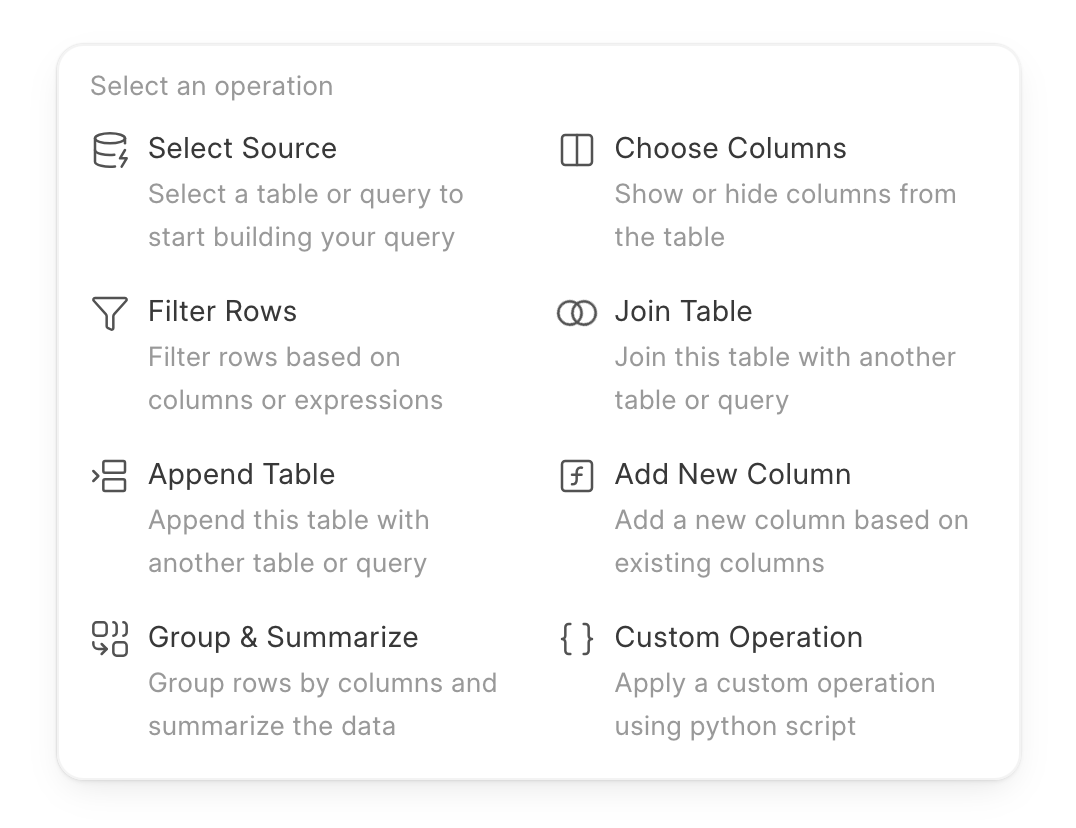Click the Select Source database icon
Image resolution: width=1076 pixels, height=828 pixels.
(x=110, y=150)
